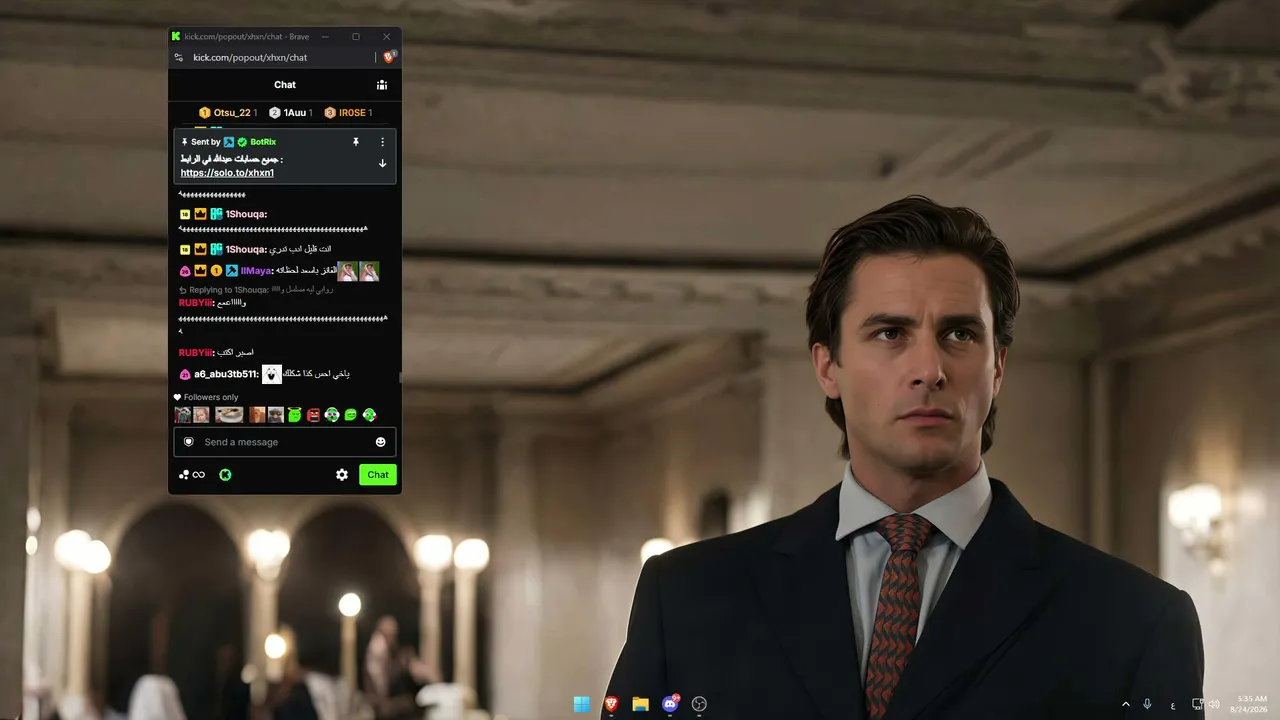
Task: Open chat settings gear
Action: (x=342, y=475)
